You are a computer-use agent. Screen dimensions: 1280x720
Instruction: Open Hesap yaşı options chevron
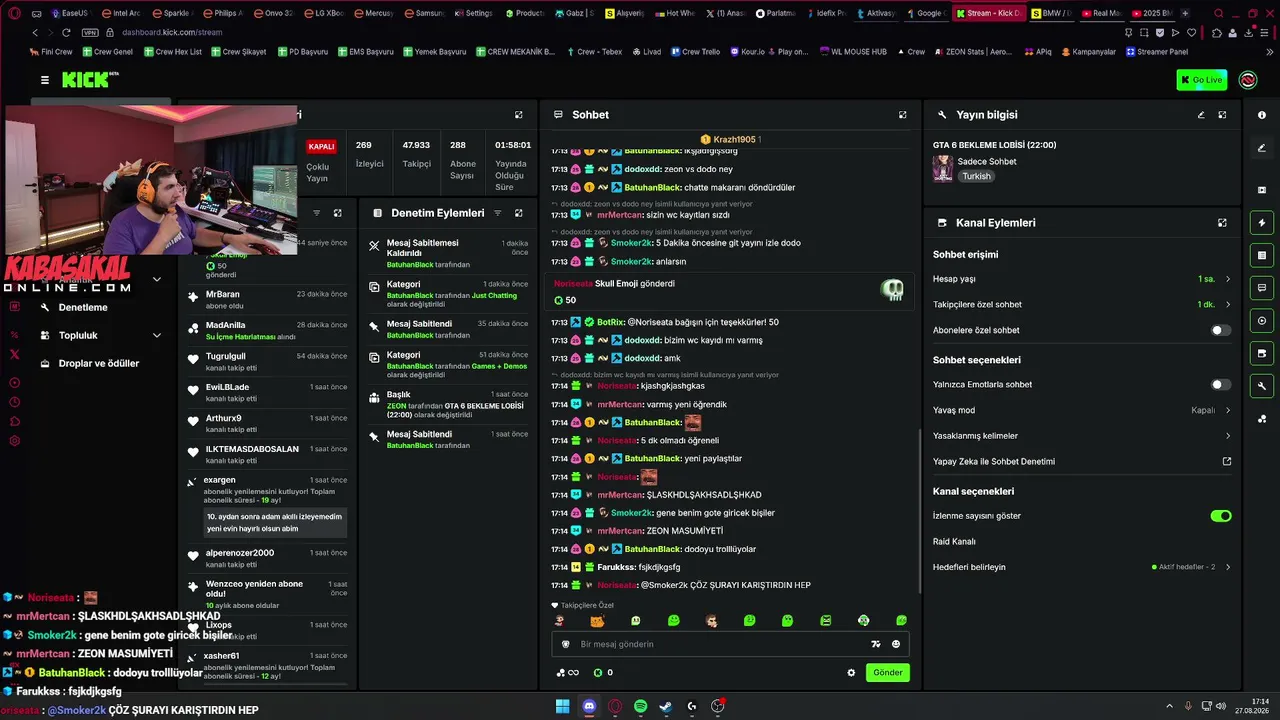tap(1228, 279)
